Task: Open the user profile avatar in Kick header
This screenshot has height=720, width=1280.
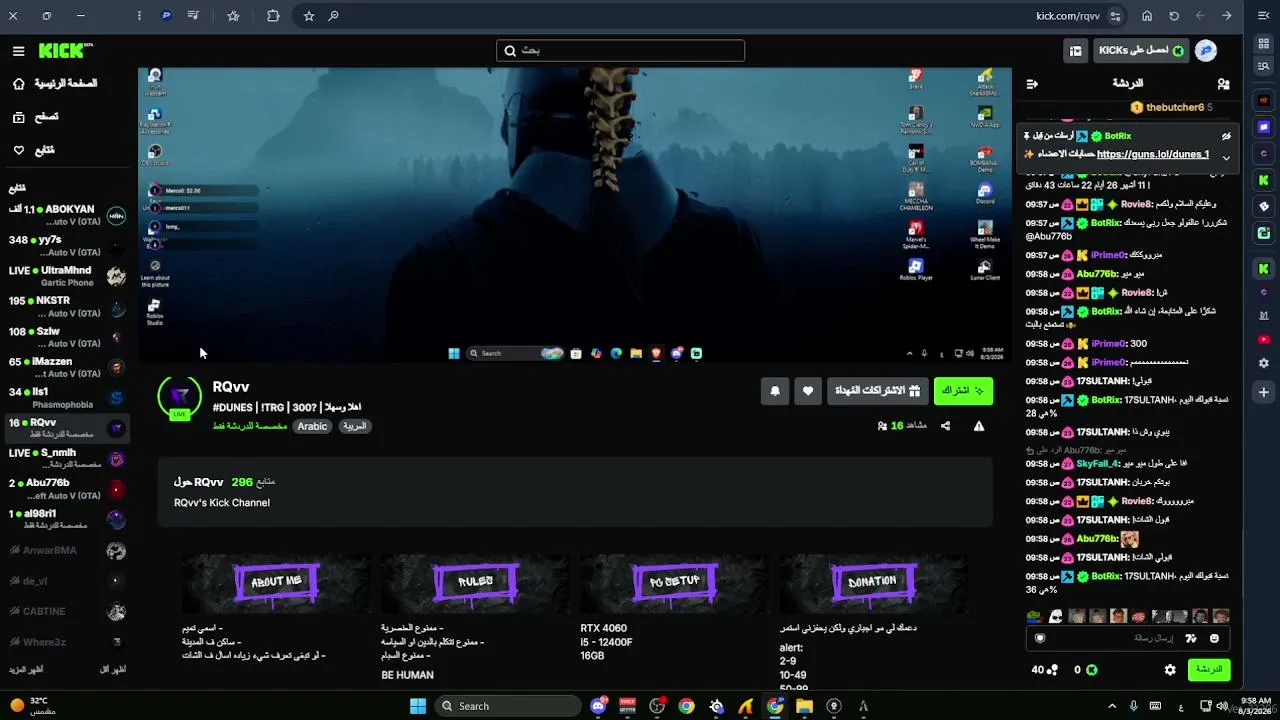Action: pos(1206,51)
